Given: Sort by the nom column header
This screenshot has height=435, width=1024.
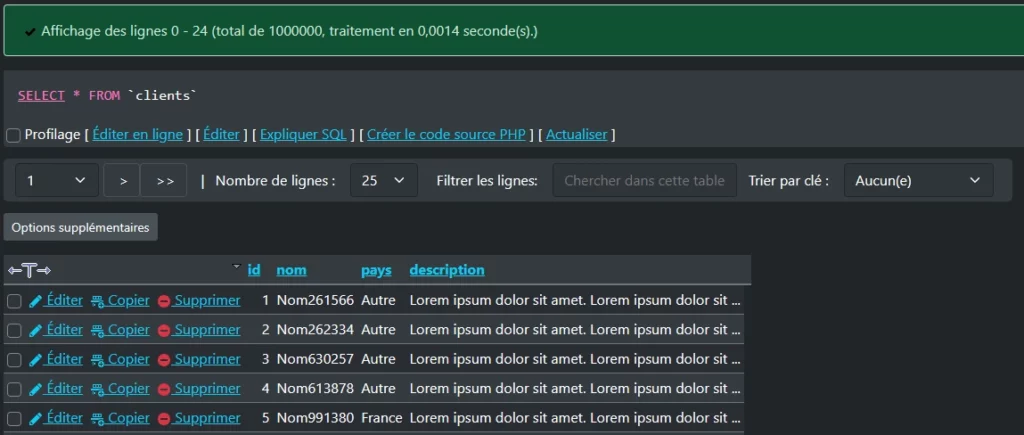Looking at the screenshot, I should click(x=291, y=270).
